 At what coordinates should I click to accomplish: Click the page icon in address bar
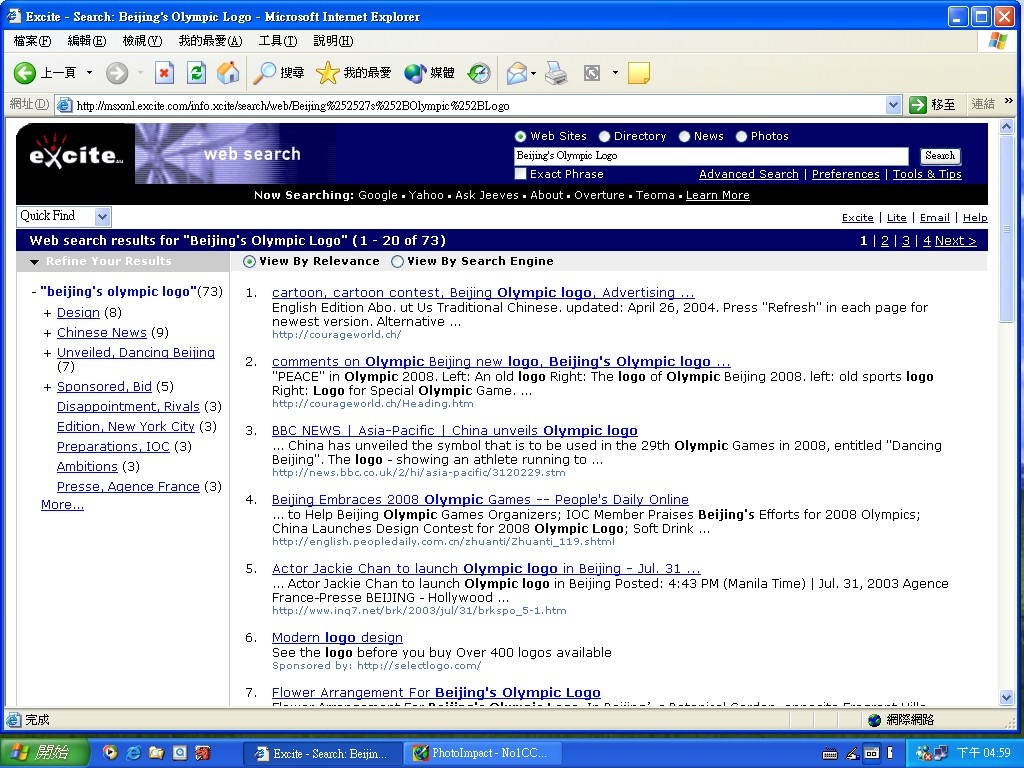tap(64, 104)
